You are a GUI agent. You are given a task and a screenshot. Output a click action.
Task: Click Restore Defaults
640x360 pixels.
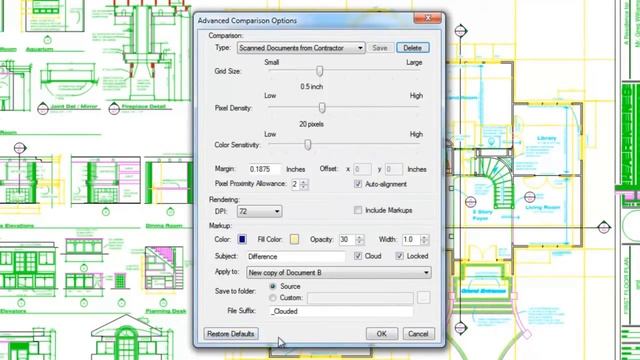pyautogui.click(x=231, y=334)
